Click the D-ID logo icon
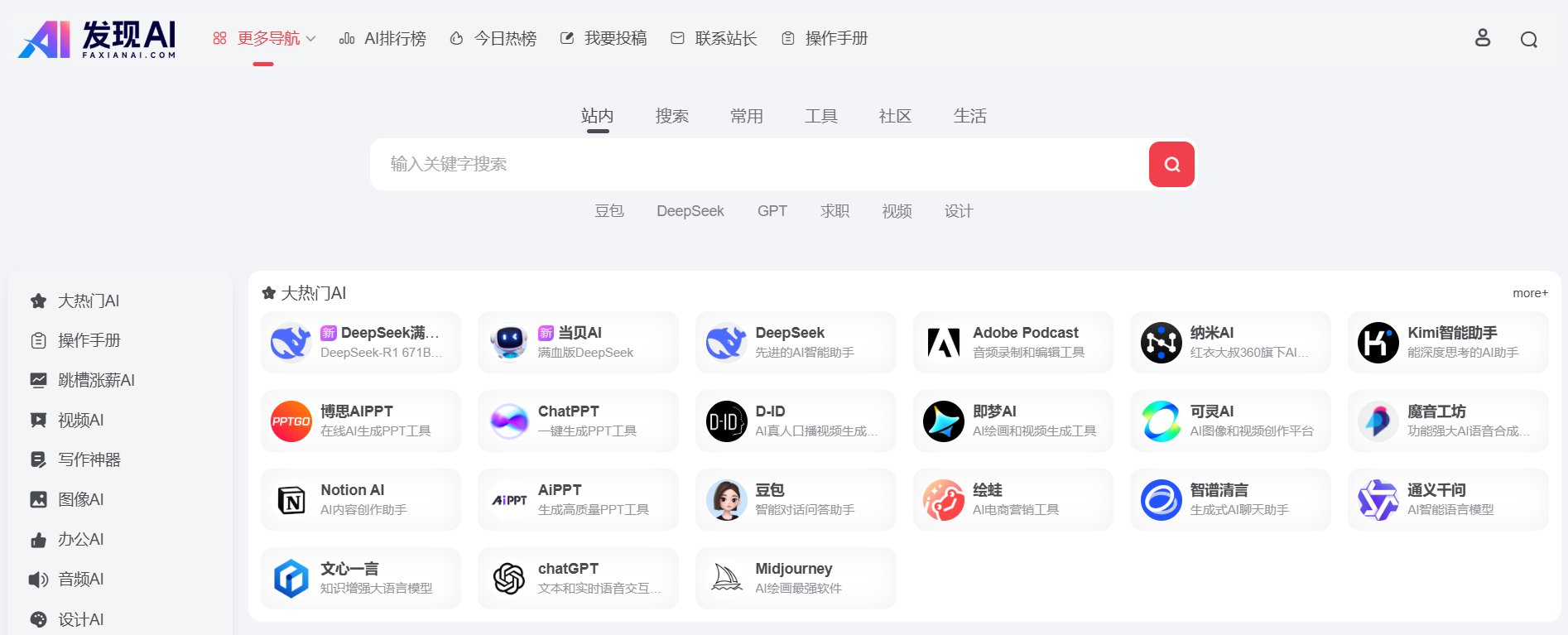1568x635 pixels. [726, 421]
